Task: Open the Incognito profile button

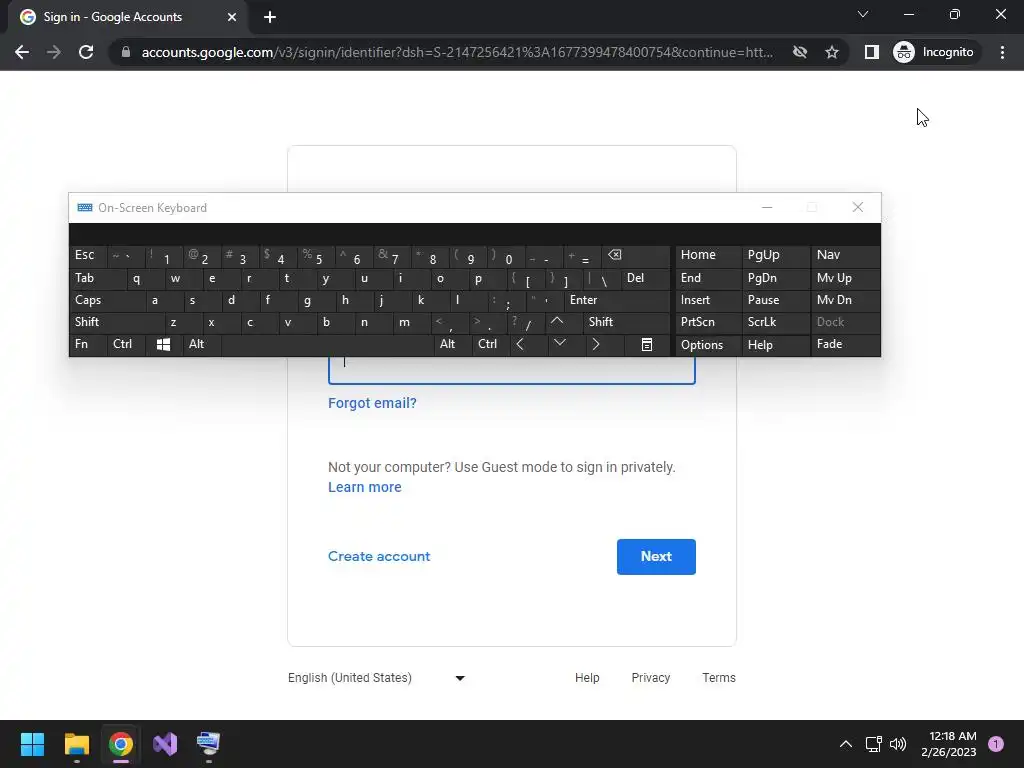Action: point(934,52)
